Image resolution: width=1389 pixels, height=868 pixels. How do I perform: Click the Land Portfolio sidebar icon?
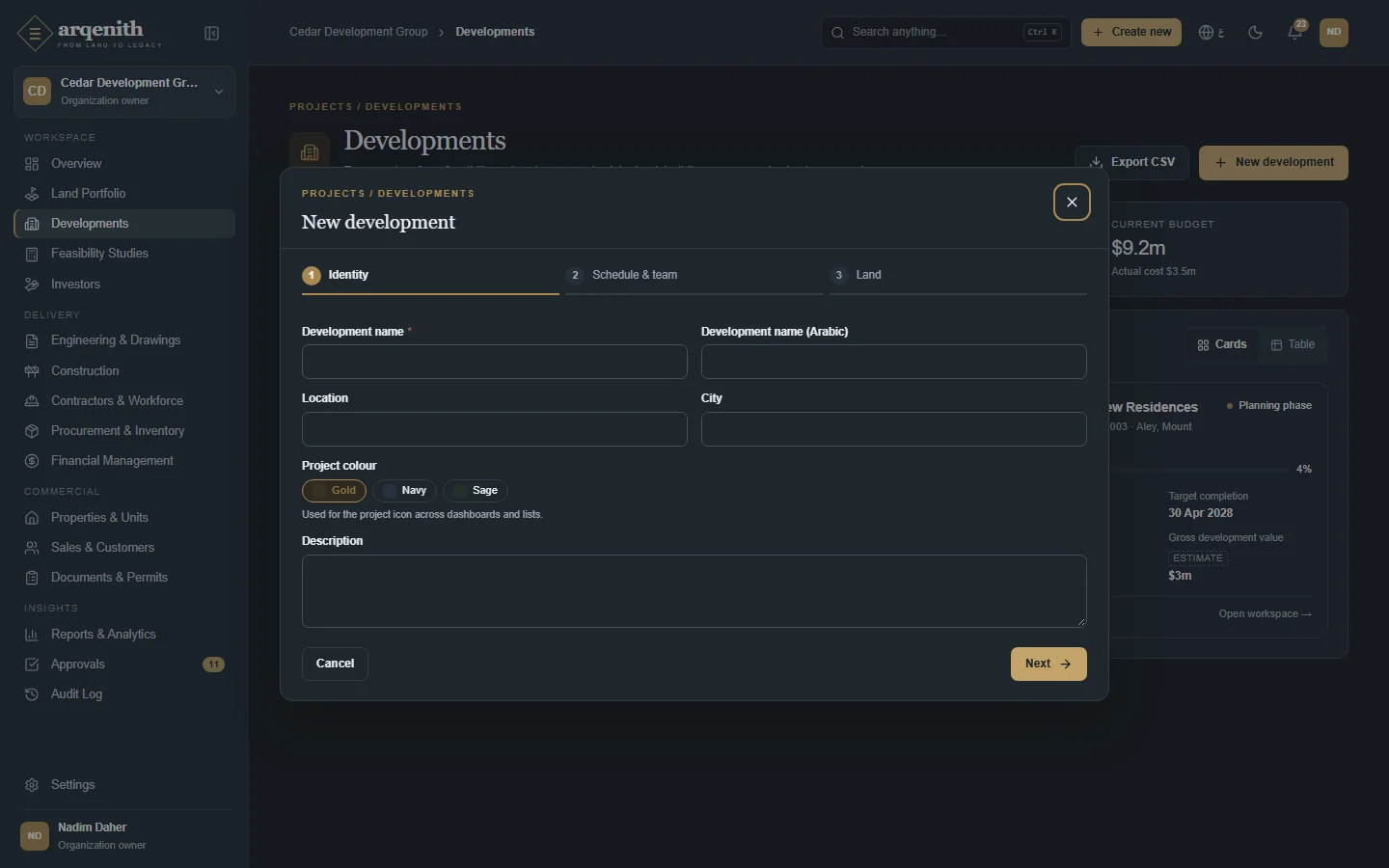coord(32,194)
